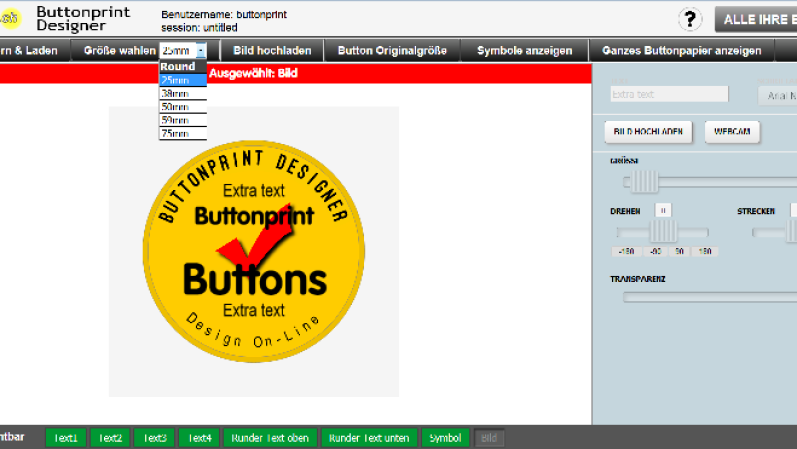Click the Extra text input field
Viewport: 797px width, 449px height.
coord(669,94)
